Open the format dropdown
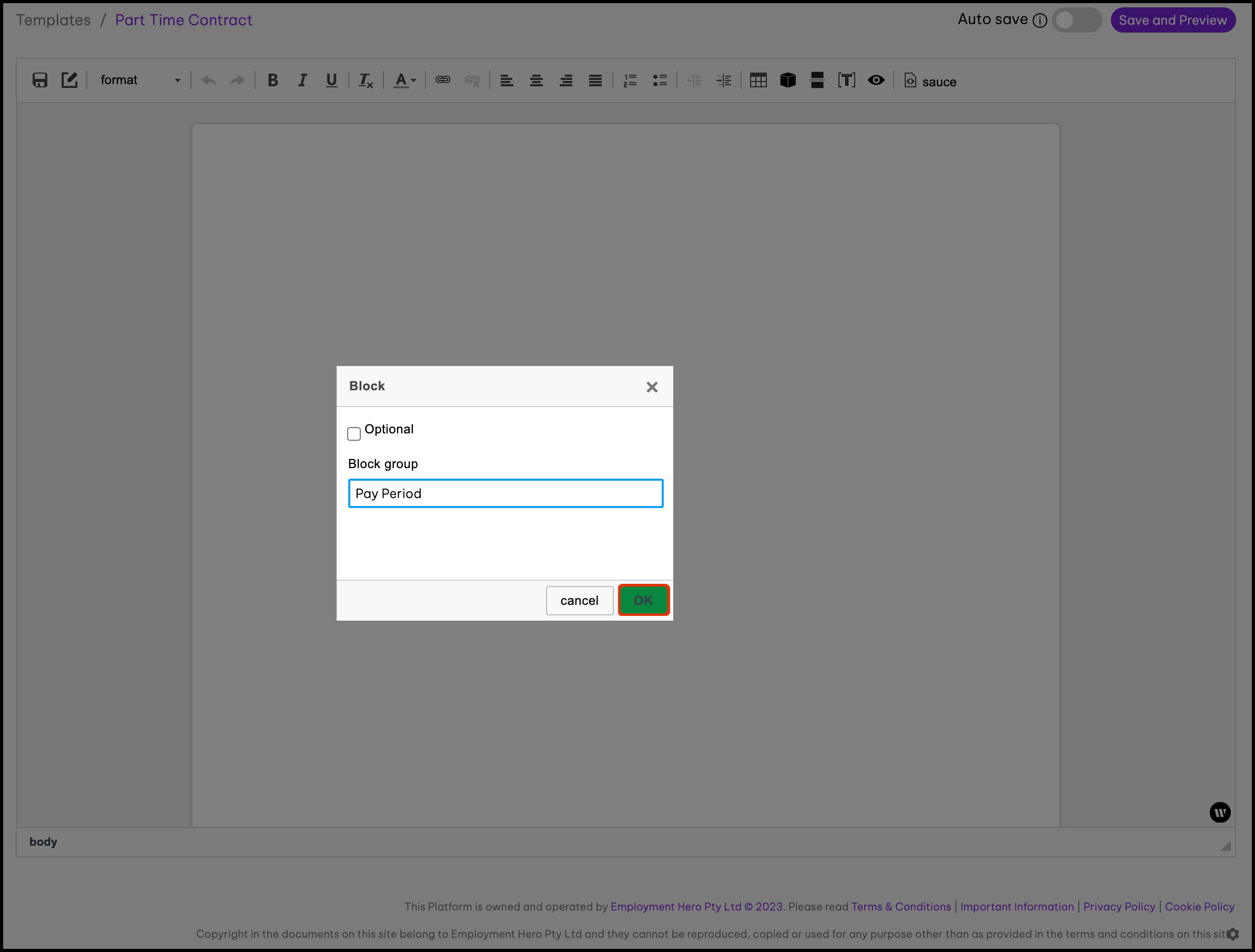 pyautogui.click(x=140, y=80)
